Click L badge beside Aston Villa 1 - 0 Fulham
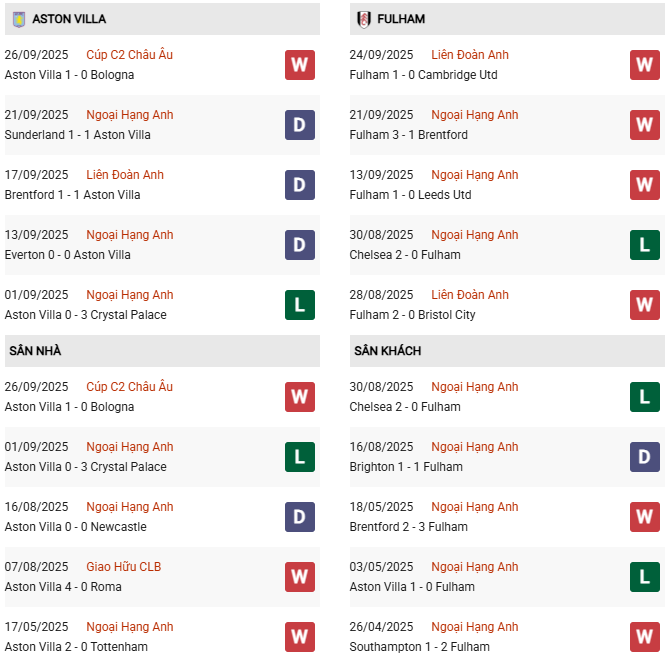The width and height of the screenshot is (666, 658). point(644,577)
